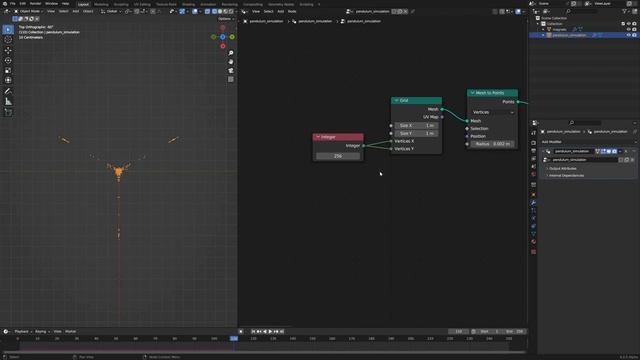Click the red X axis gizmo ball
The image size is (640, 360).
222,46
